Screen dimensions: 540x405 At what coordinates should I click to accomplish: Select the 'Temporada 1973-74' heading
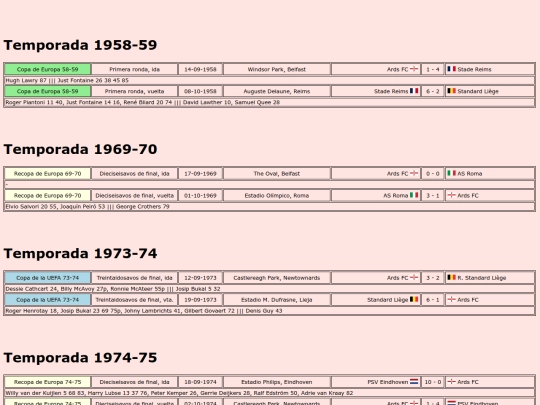[x=80, y=253]
